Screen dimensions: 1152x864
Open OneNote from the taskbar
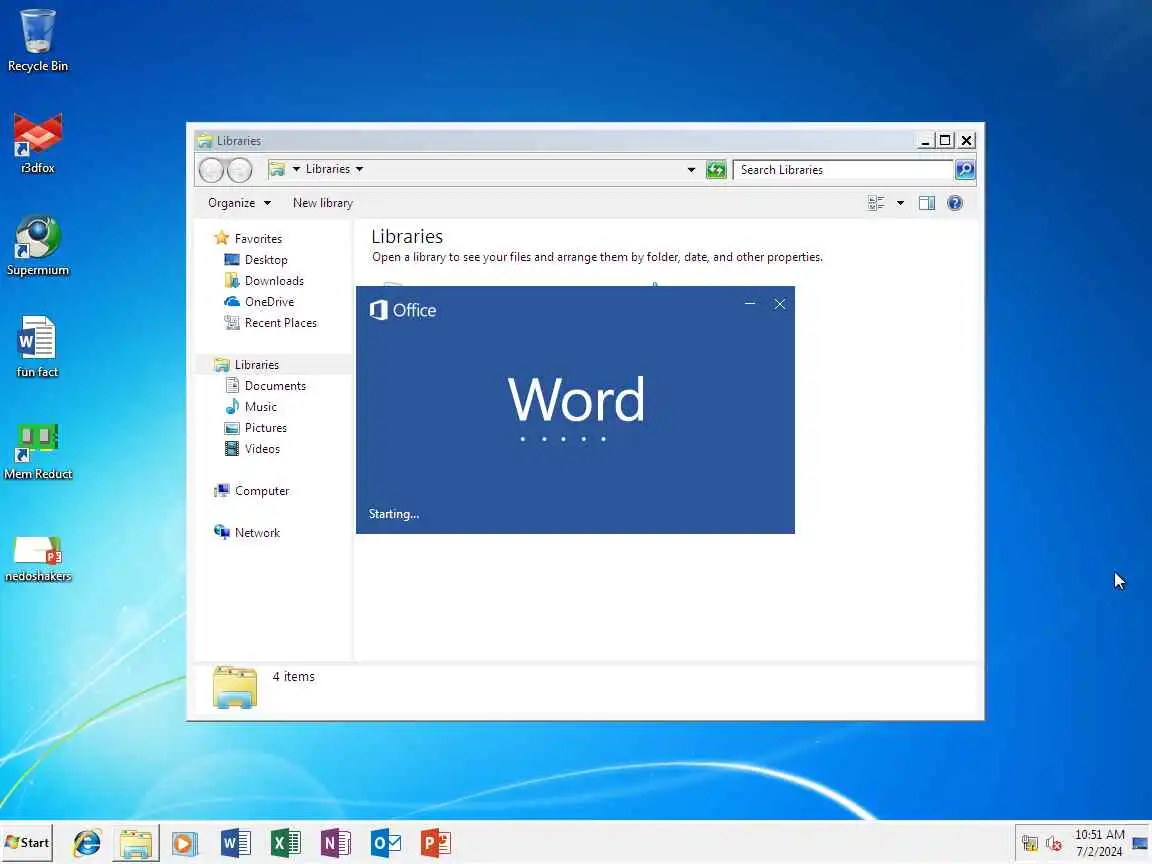[x=336, y=843]
